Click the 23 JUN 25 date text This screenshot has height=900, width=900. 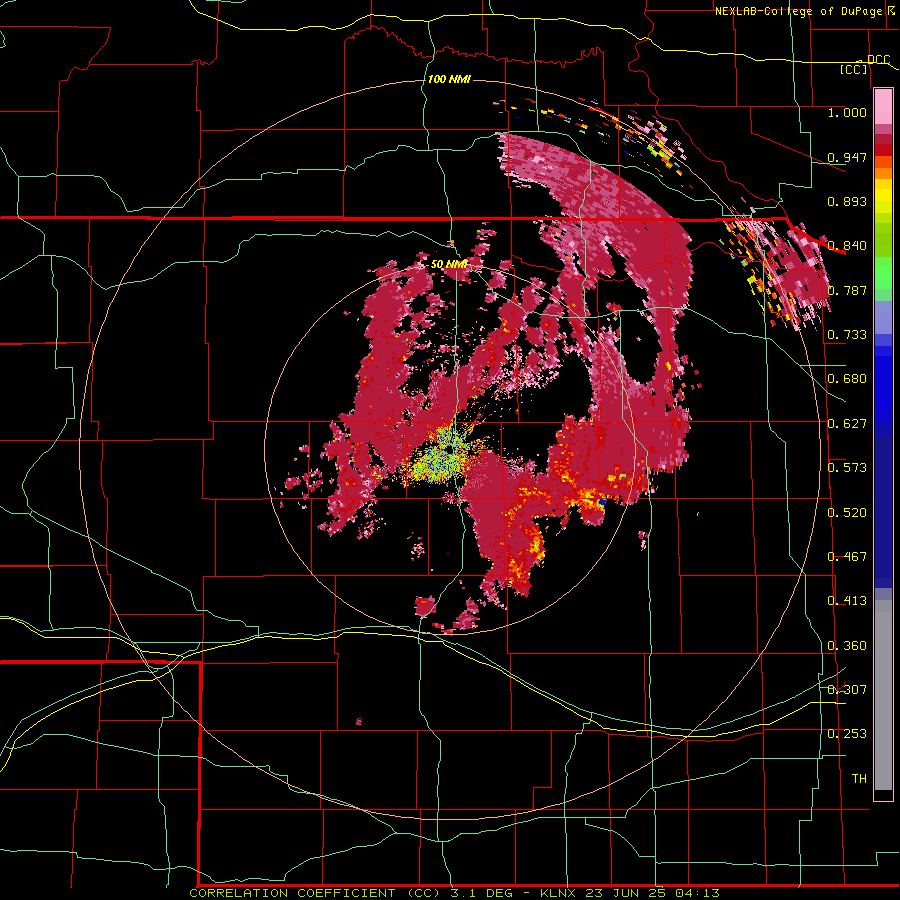pos(624,893)
